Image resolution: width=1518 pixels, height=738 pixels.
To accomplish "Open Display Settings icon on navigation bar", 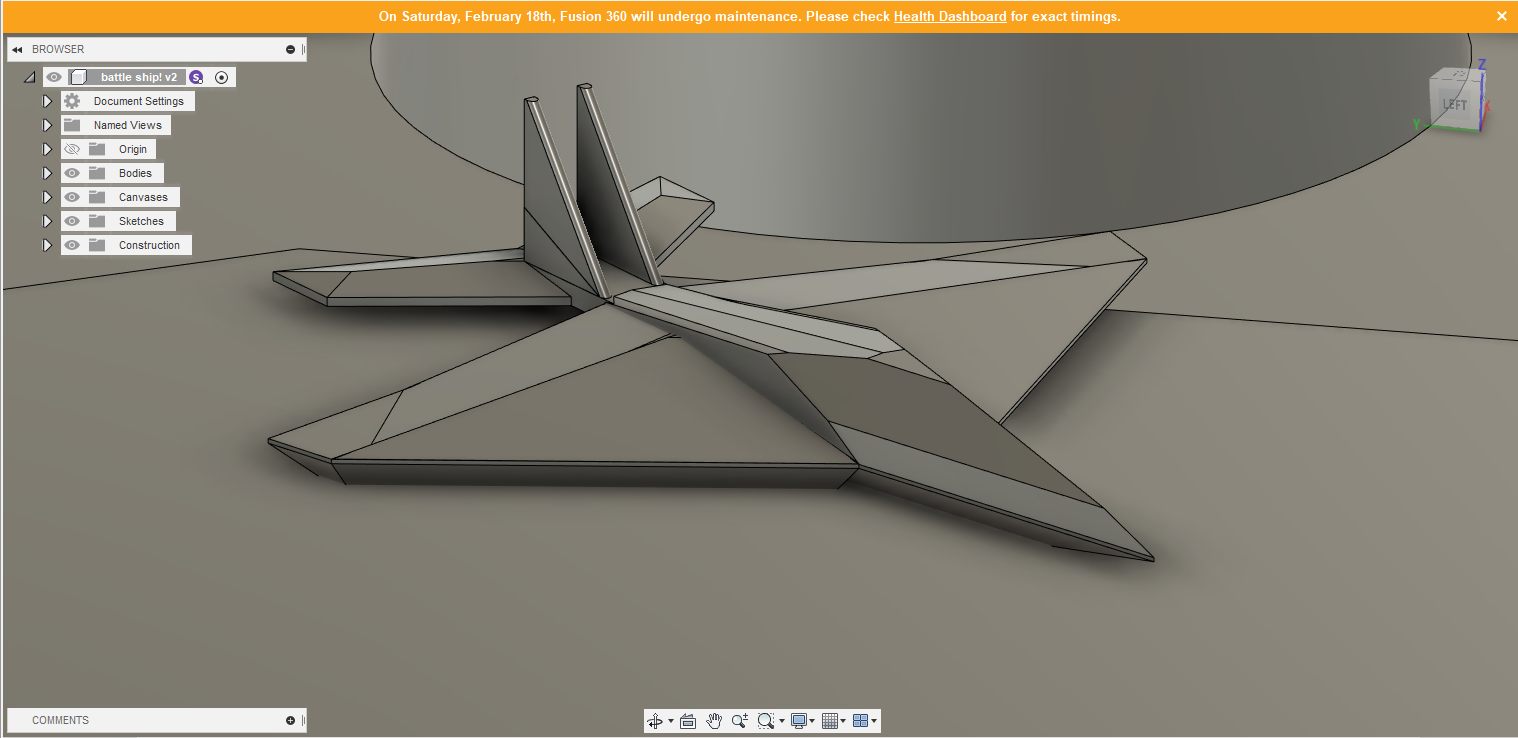I will pyautogui.click(x=799, y=720).
